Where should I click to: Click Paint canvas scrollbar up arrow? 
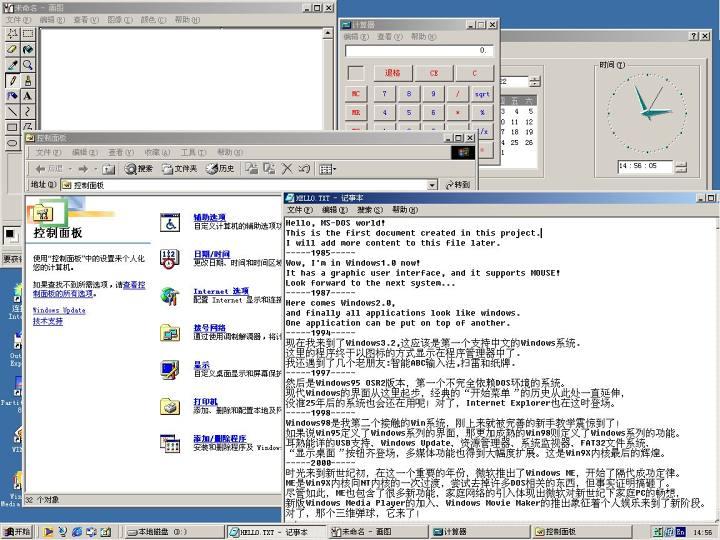point(328,33)
